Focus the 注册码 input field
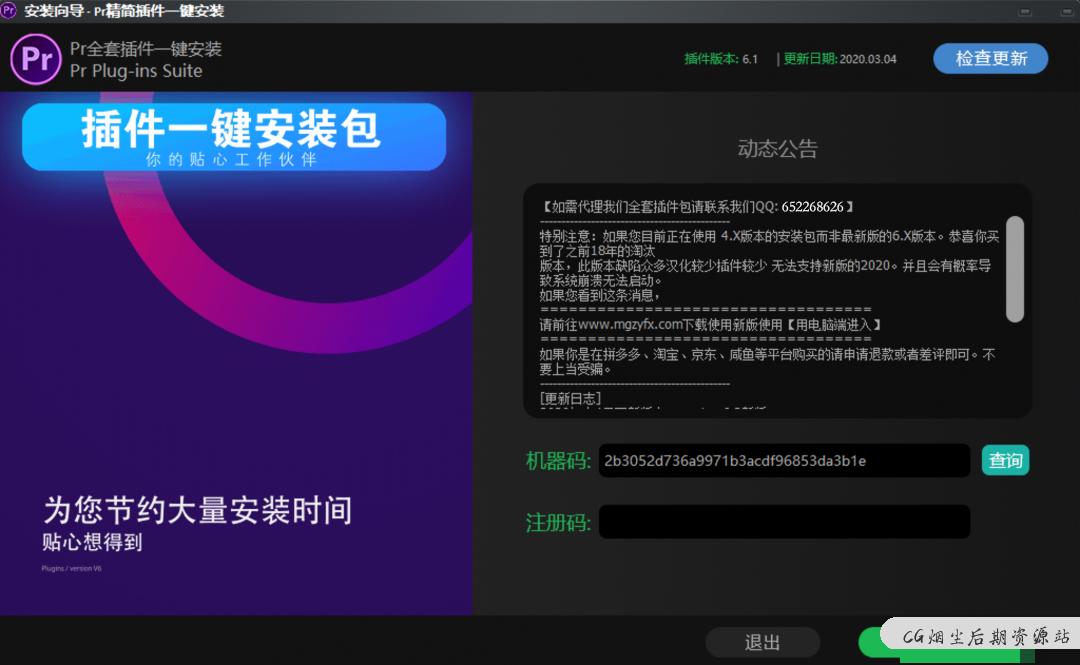Image resolution: width=1080 pixels, height=665 pixels. (x=785, y=522)
